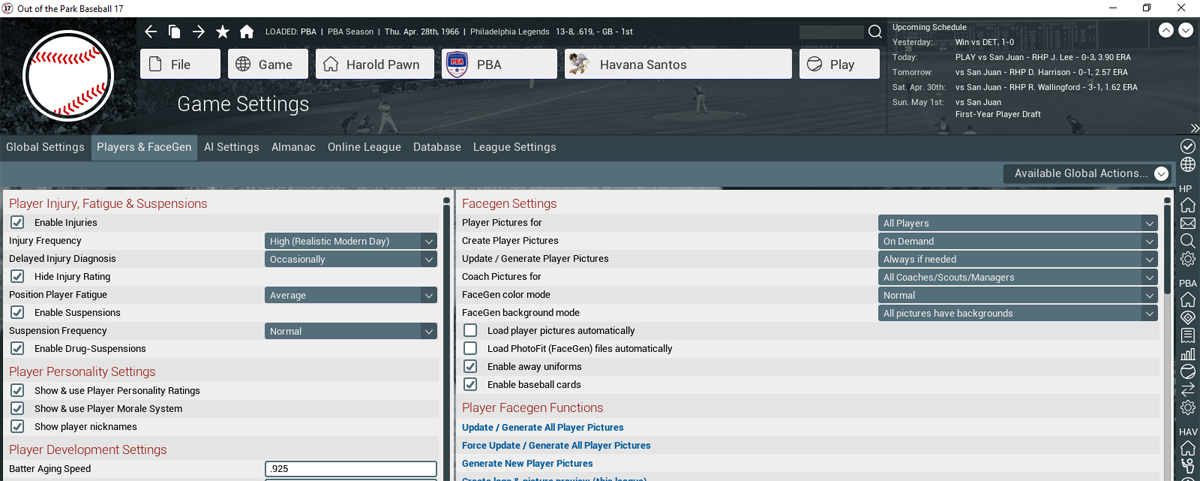This screenshot has width=1200, height=481.
Task: Open the page history documents icon
Action: [x=175, y=32]
